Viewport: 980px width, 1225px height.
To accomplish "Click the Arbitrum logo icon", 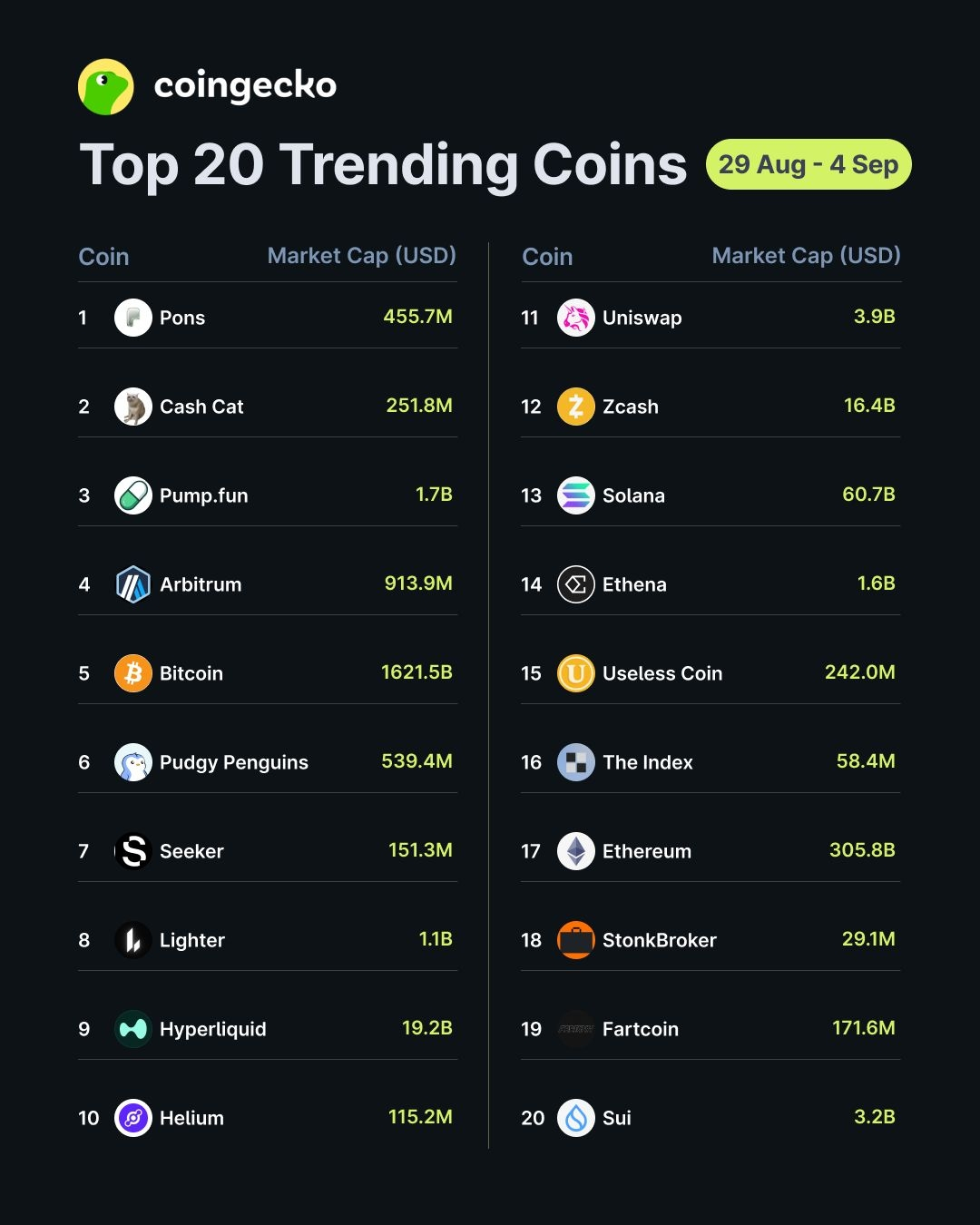I will click(x=133, y=584).
